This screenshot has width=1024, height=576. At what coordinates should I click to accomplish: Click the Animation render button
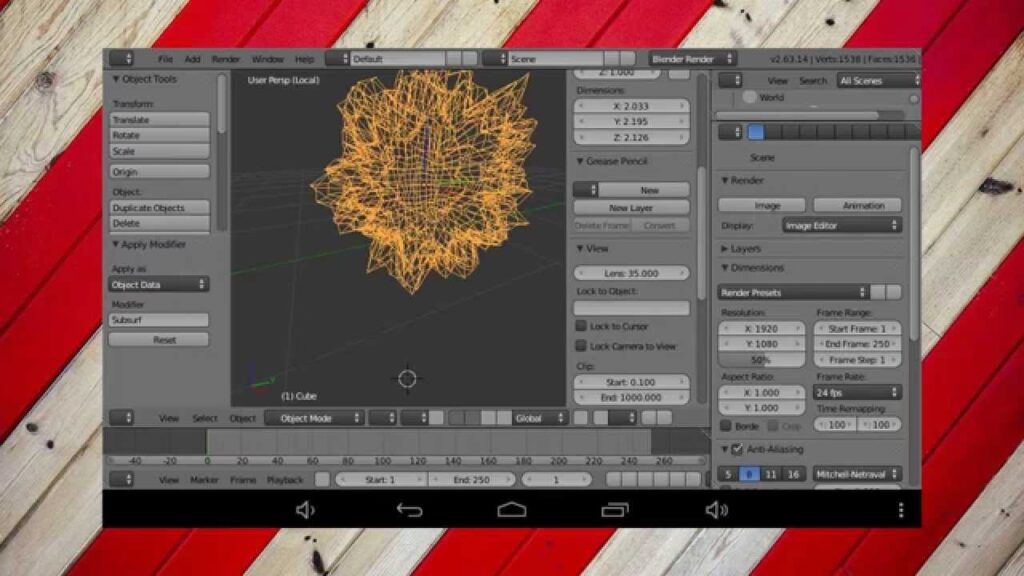point(863,205)
